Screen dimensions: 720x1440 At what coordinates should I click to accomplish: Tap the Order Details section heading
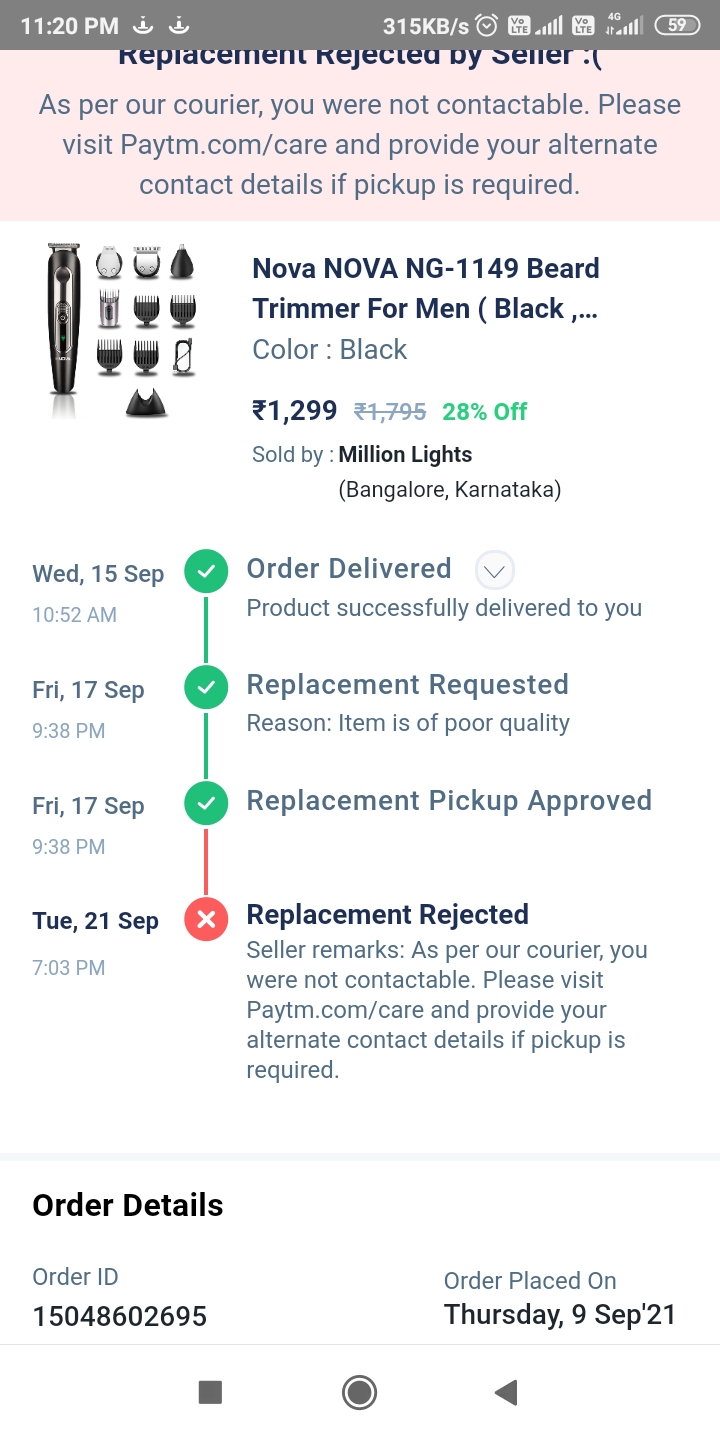(x=128, y=1205)
